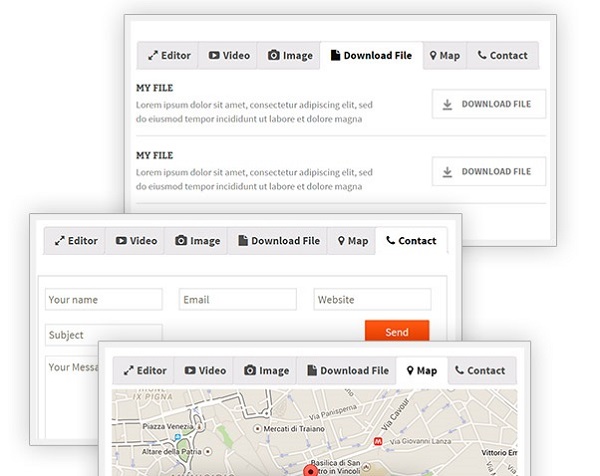600x476 pixels.
Task: Focus the Website input field
Action: coord(372,300)
